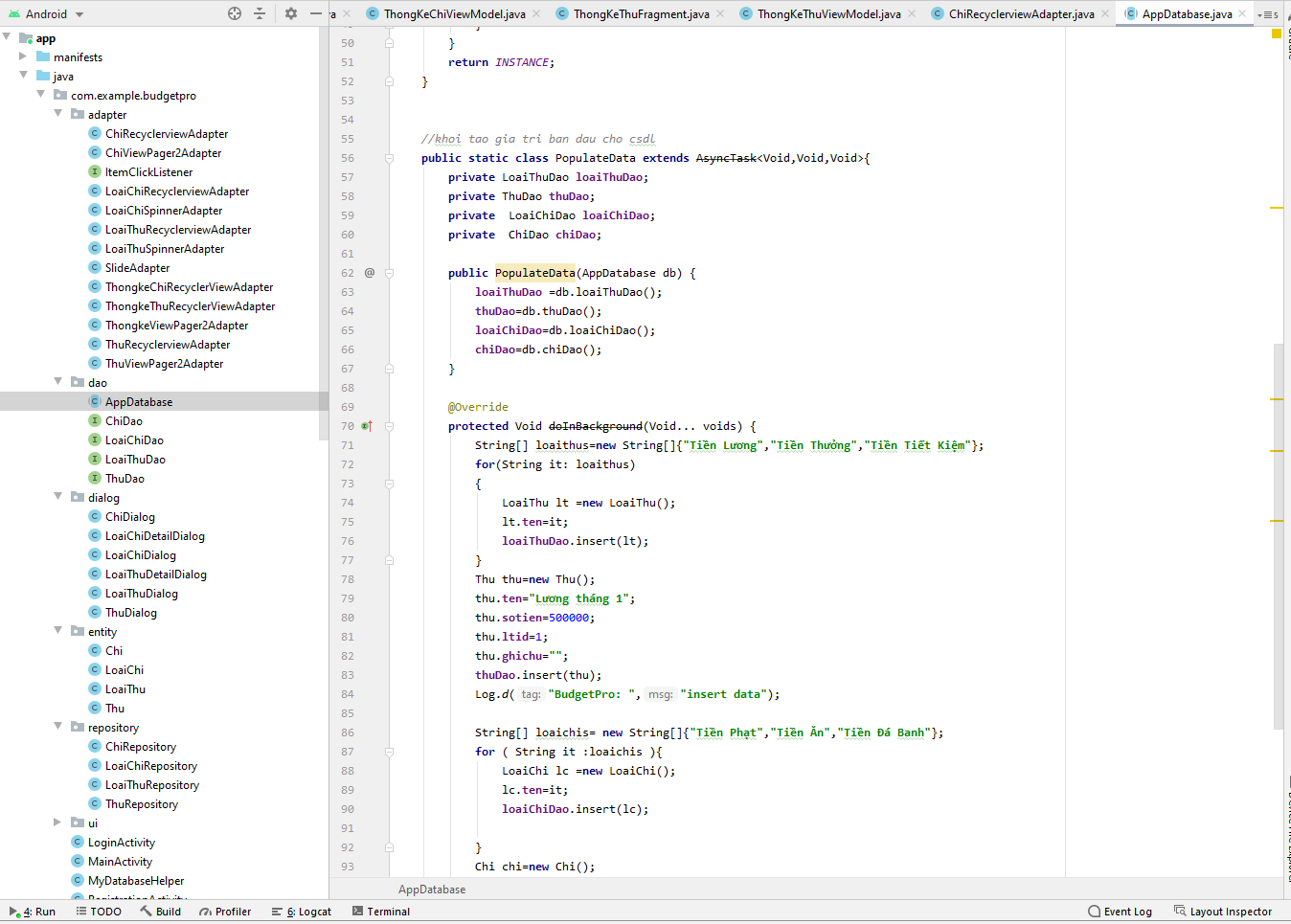The image size is (1291, 924).
Task: Open ThongkeViewPager2Adapter file
Action: tap(176, 325)
